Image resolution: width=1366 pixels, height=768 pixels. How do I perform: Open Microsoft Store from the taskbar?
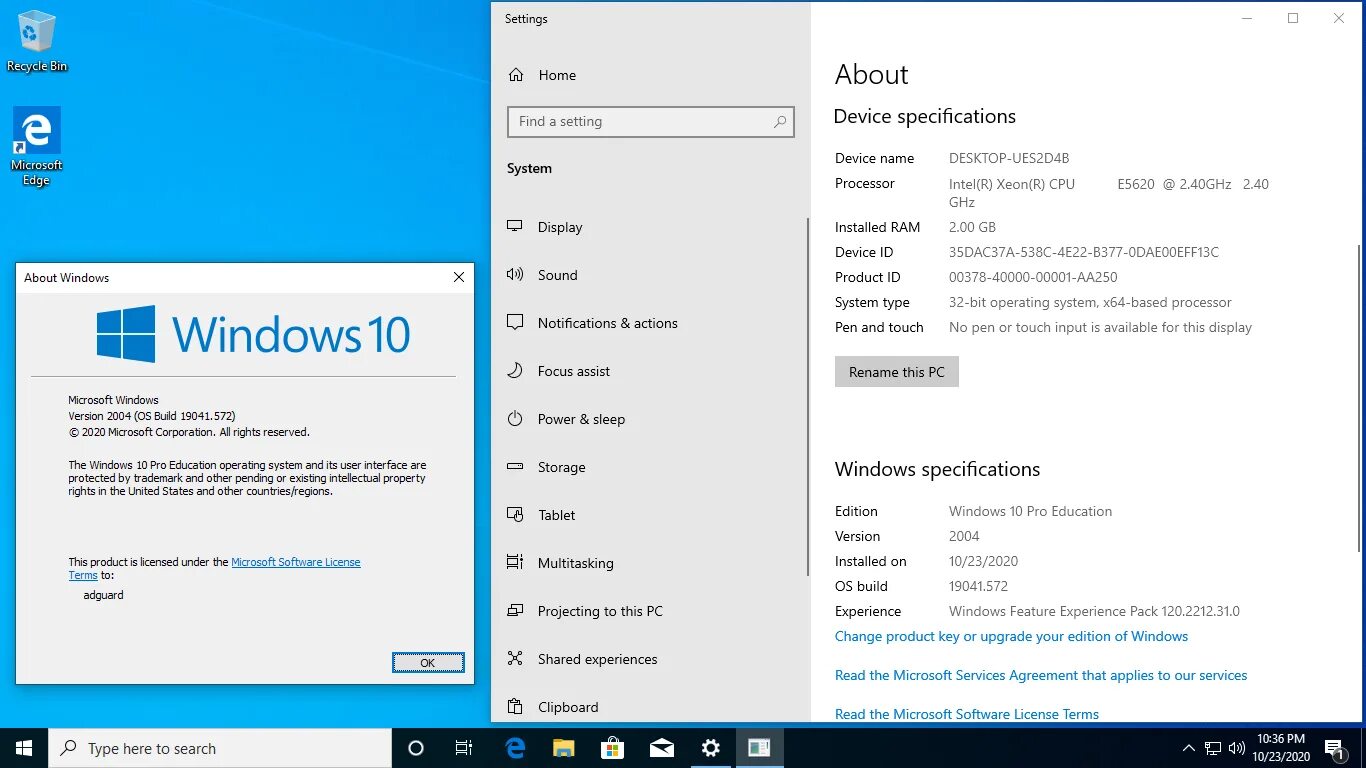click(613, 748)
